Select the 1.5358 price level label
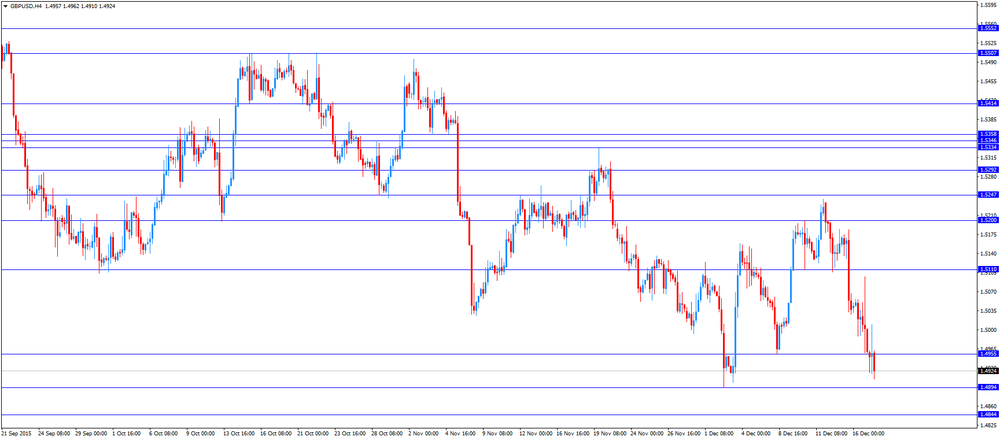 tap(987, 135)
